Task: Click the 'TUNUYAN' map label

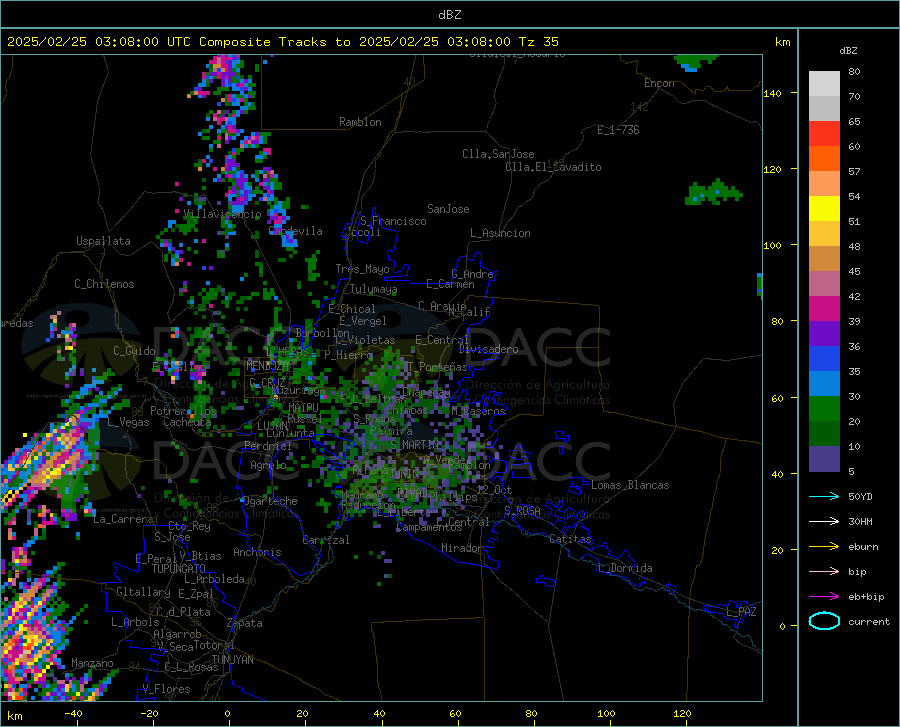Action: coord(232,660)
